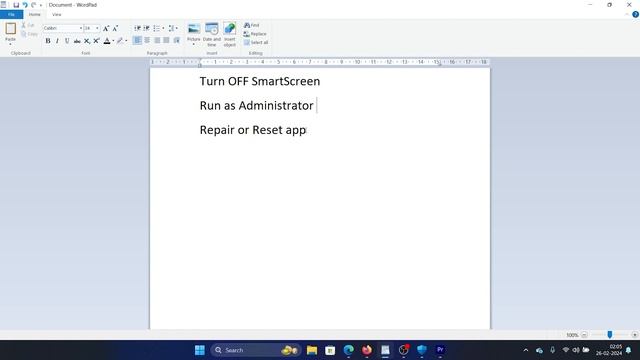Click the taskbar Search box

point(256,350)
